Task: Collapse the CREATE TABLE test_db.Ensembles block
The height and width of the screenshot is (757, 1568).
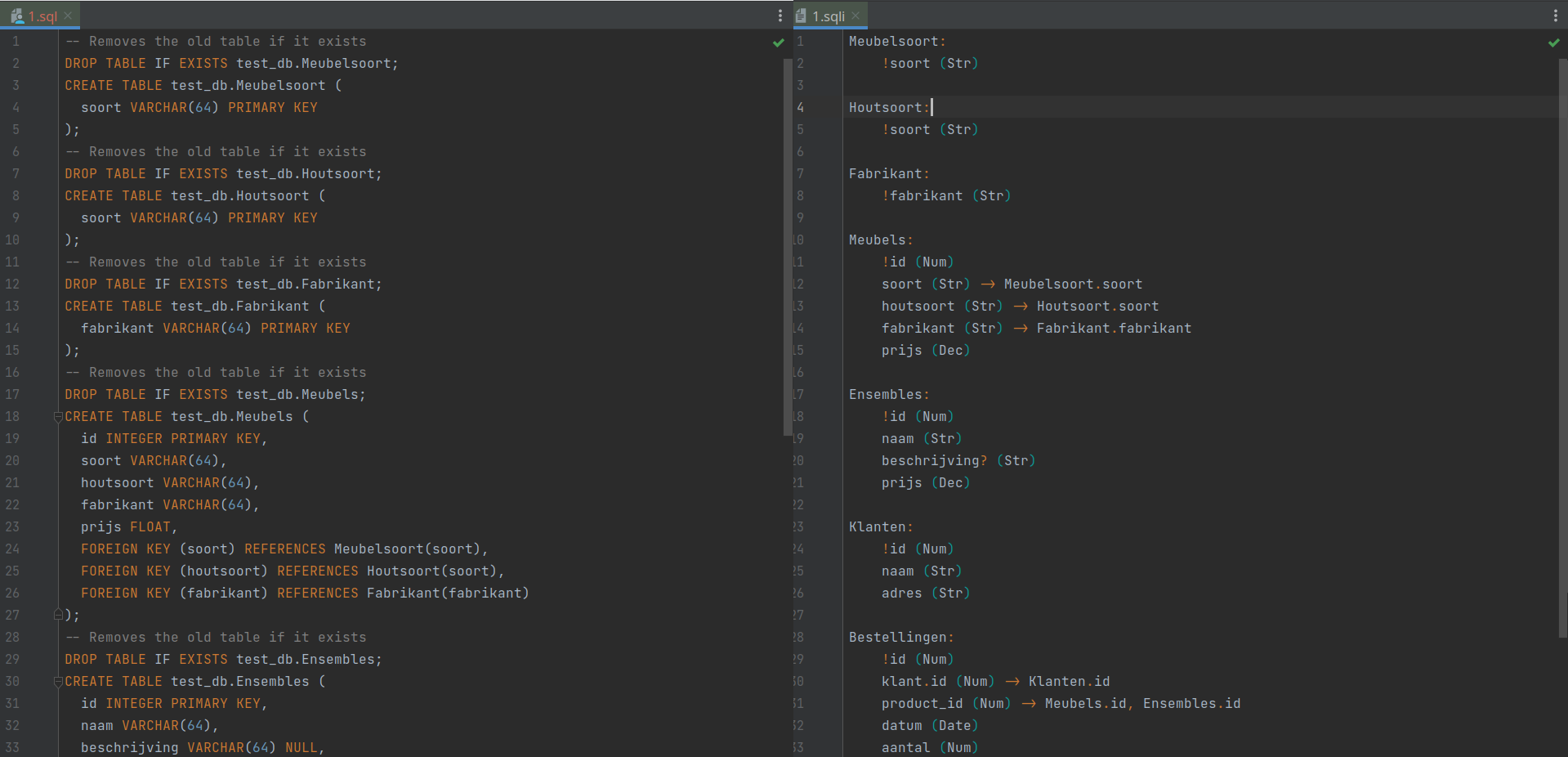Action: (58, 682)
